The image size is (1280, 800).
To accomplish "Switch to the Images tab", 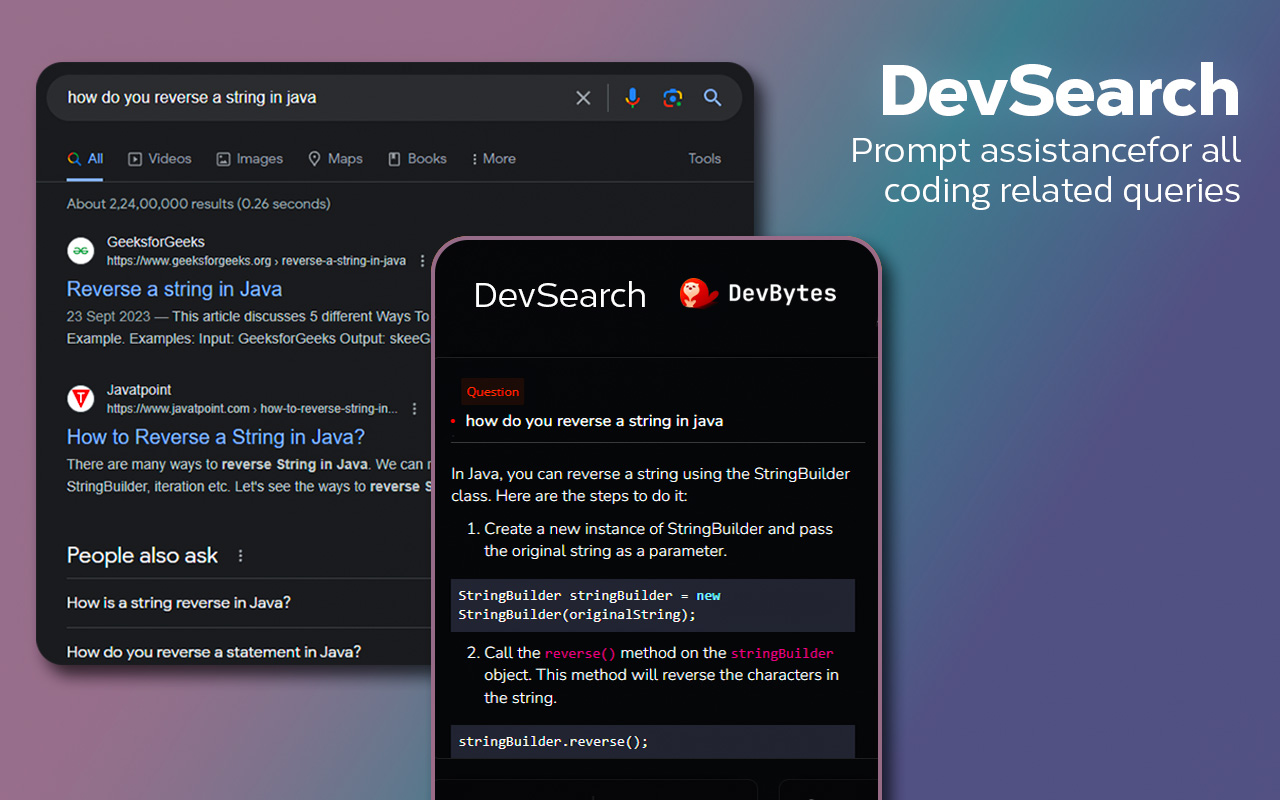I will point(250,159).
